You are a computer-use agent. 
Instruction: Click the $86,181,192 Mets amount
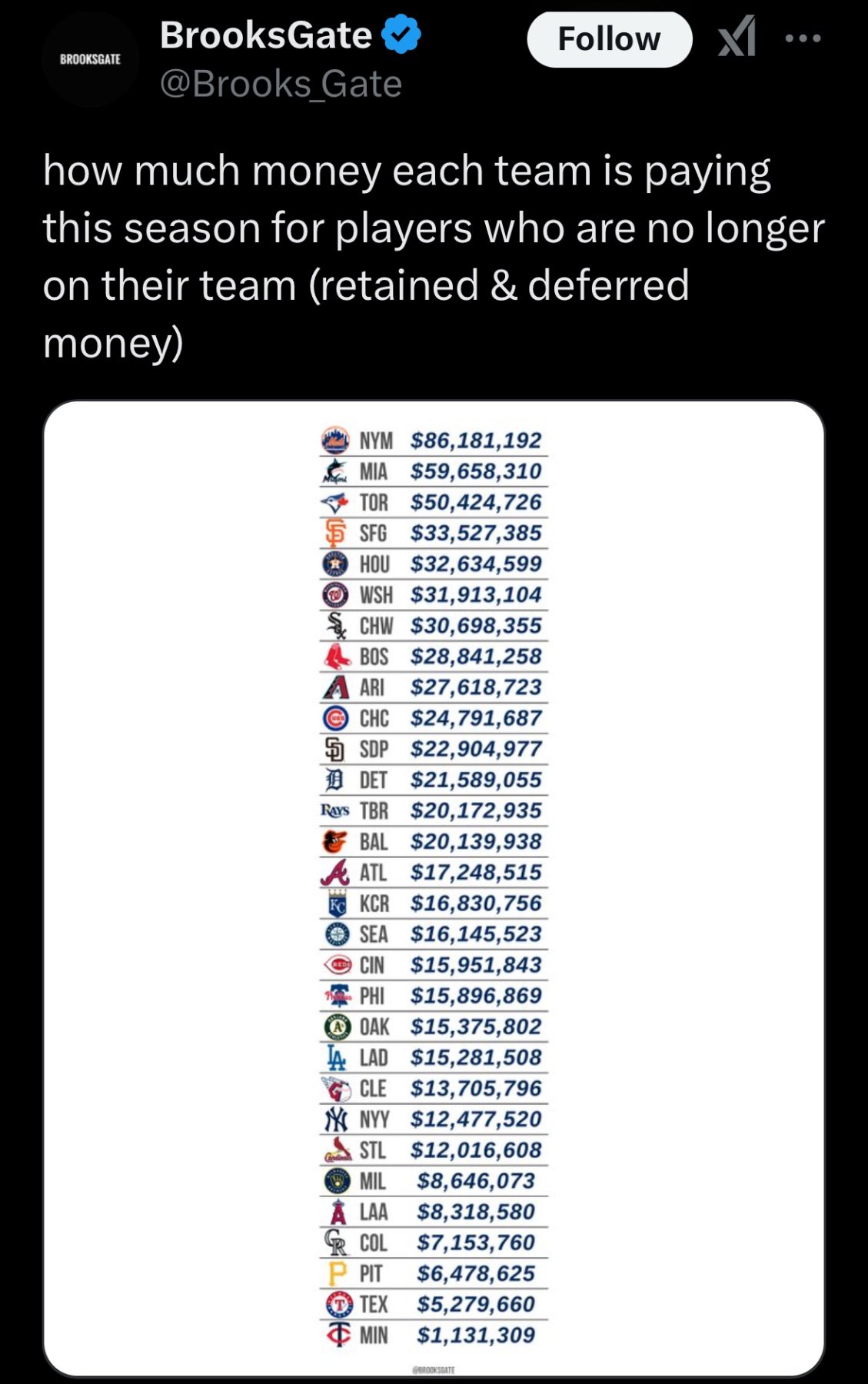tap(476, 441)
